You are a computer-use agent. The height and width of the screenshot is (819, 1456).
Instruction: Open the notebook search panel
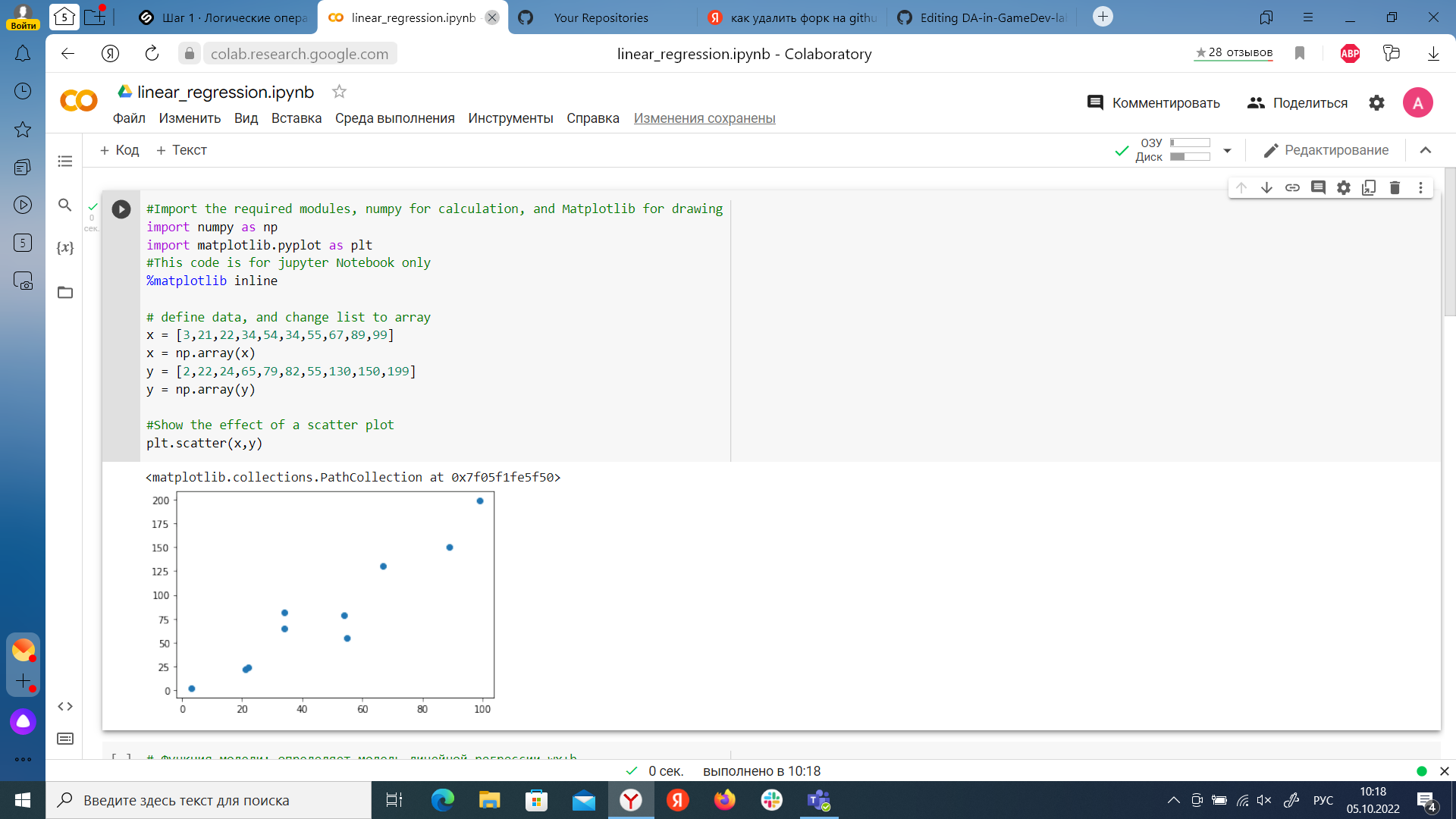coord(65,205)
